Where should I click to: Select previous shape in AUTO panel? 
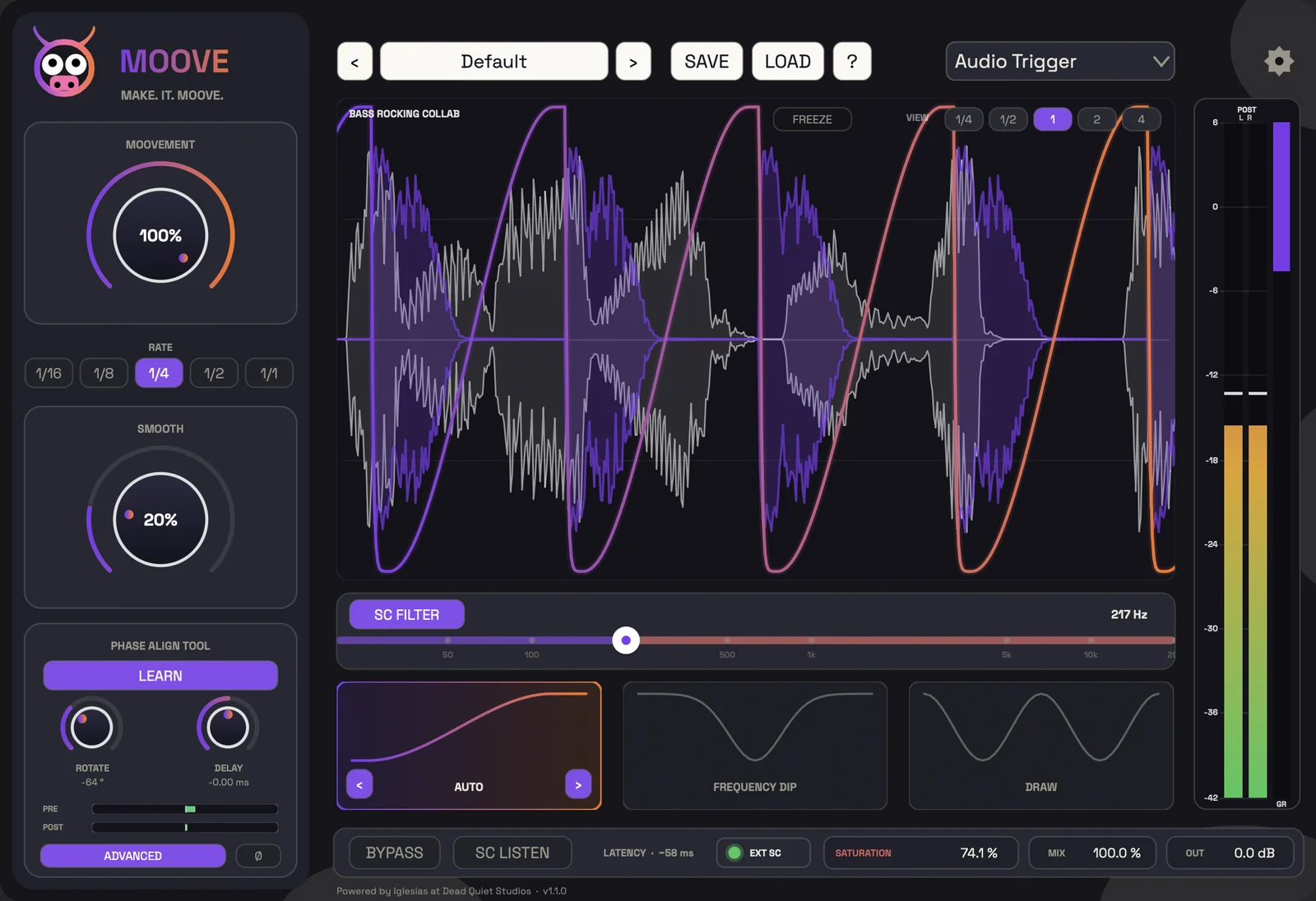coord(359,785)
